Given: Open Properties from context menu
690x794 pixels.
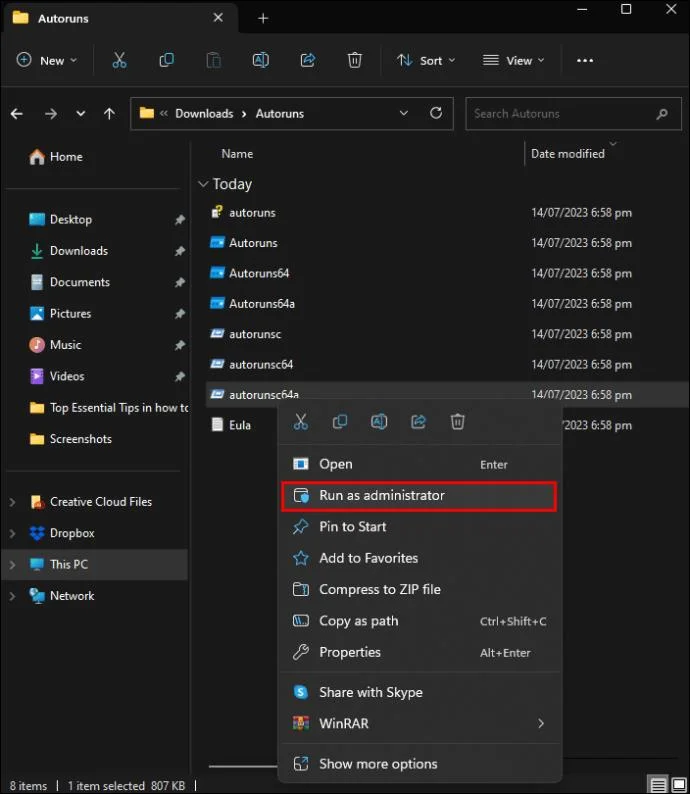Looking at the screenshot, I should pyautogui.click(x=420, y=652).
